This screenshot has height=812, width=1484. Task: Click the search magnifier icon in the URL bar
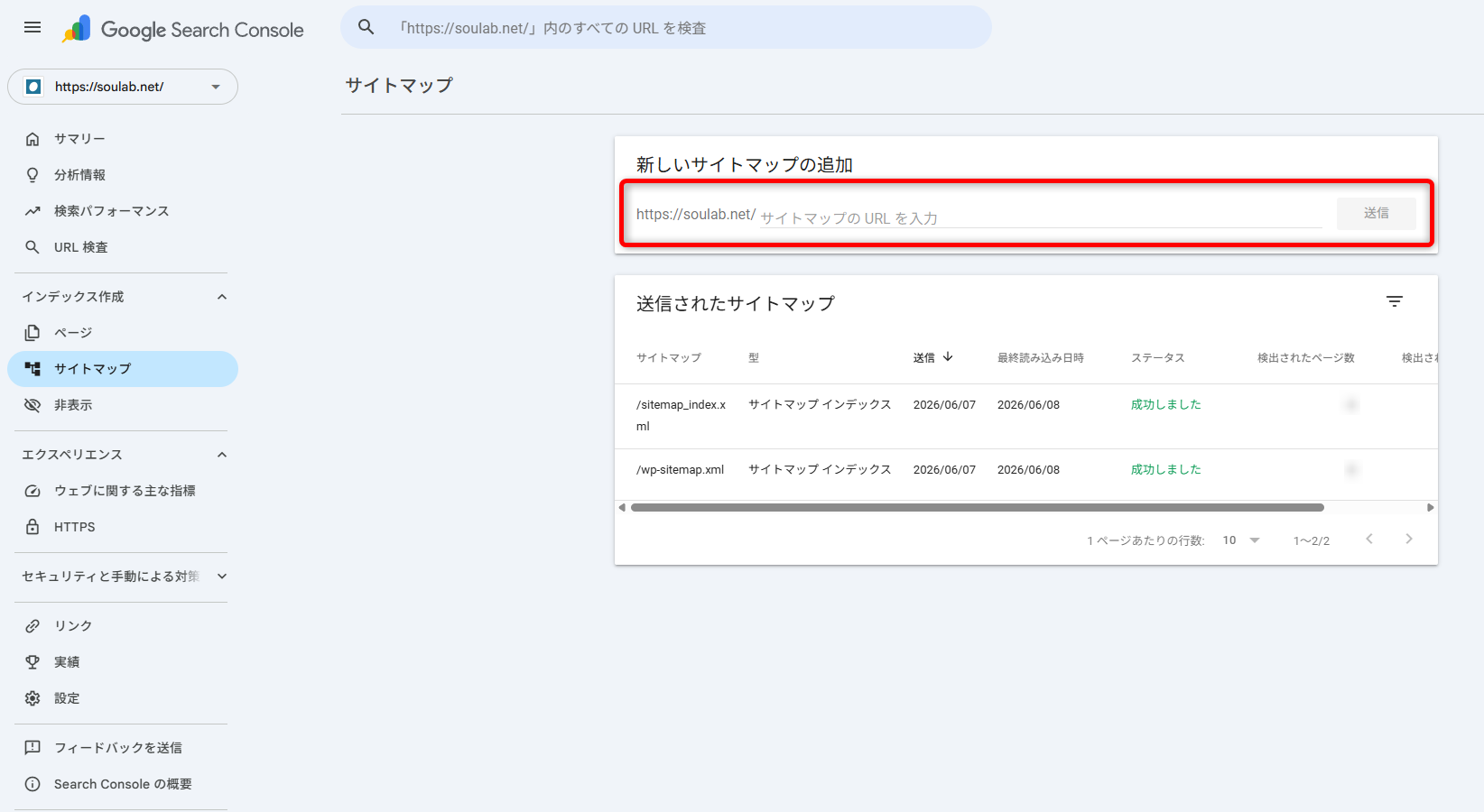pos(366,27)
